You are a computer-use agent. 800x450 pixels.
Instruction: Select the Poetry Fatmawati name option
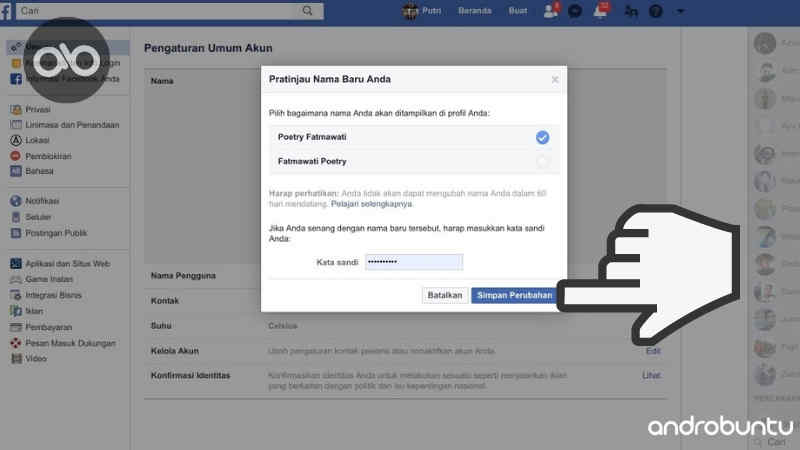point(414,137)
